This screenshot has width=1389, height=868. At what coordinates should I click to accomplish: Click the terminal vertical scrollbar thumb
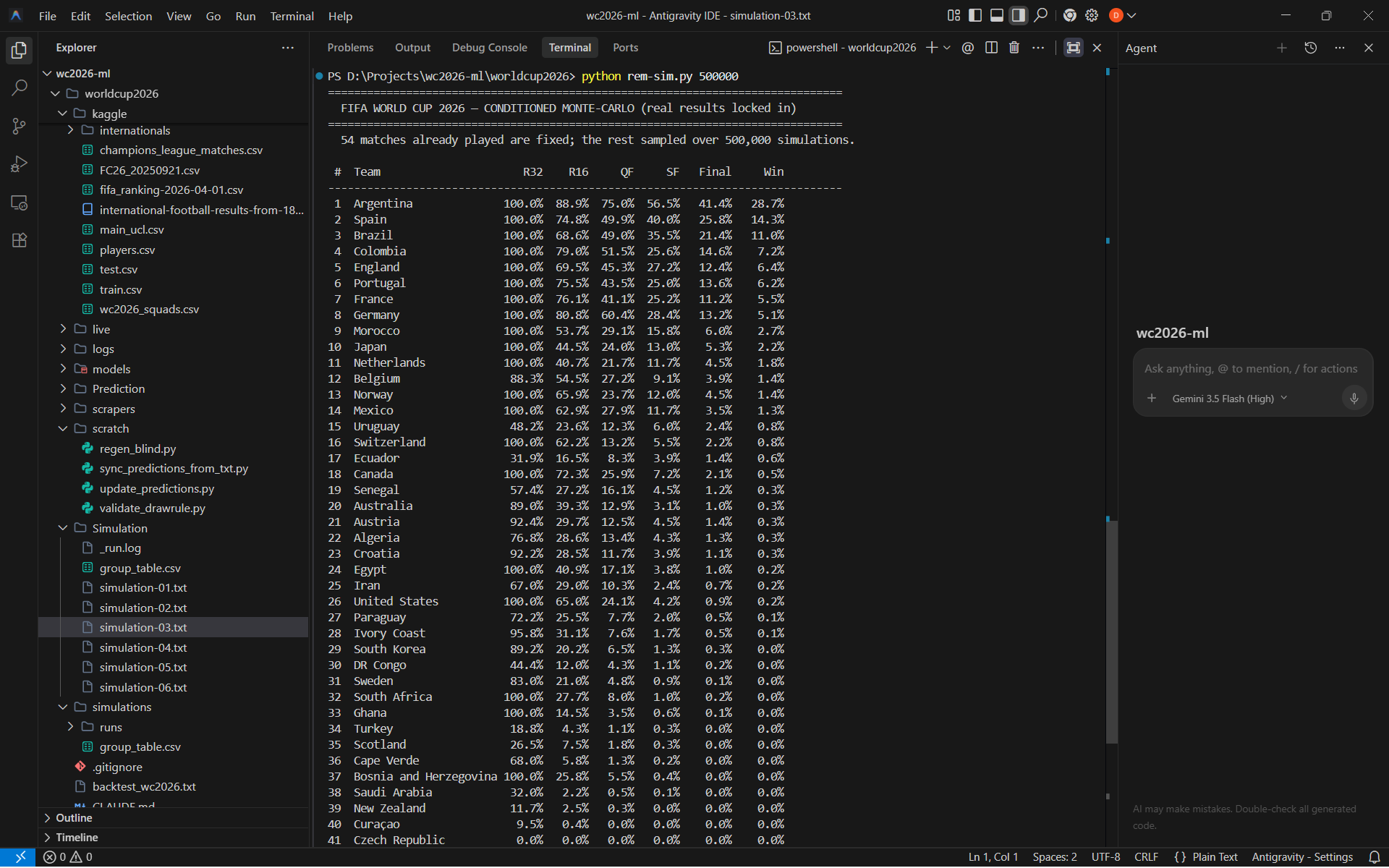pyautogui.click(x=1112, y=631)
